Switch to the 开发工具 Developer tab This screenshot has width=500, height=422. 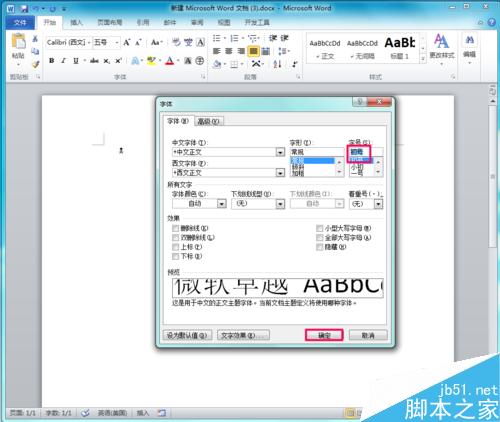pyautogui.click(x=257, y=22)
